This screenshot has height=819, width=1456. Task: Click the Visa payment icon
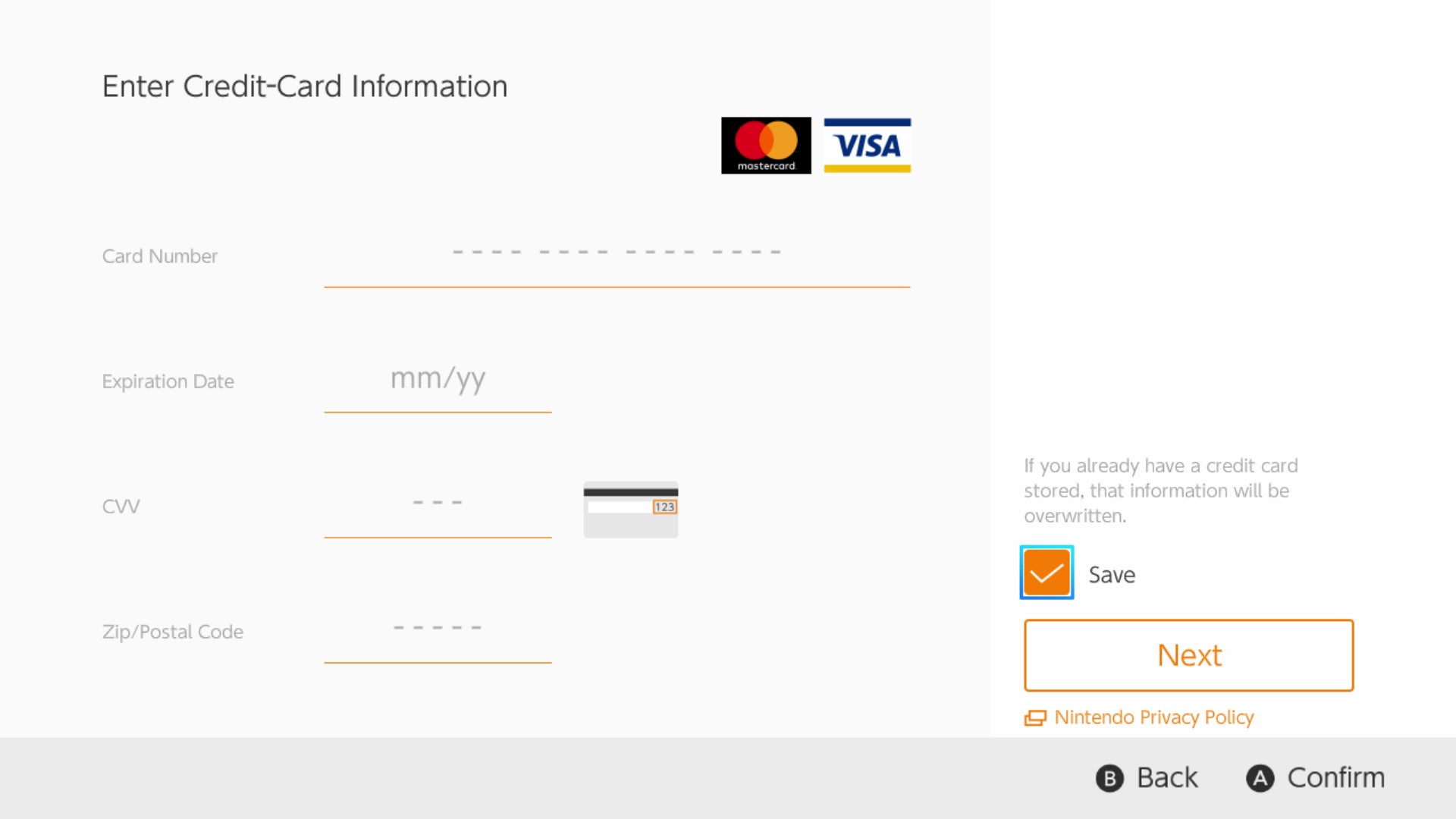point(866,145)
